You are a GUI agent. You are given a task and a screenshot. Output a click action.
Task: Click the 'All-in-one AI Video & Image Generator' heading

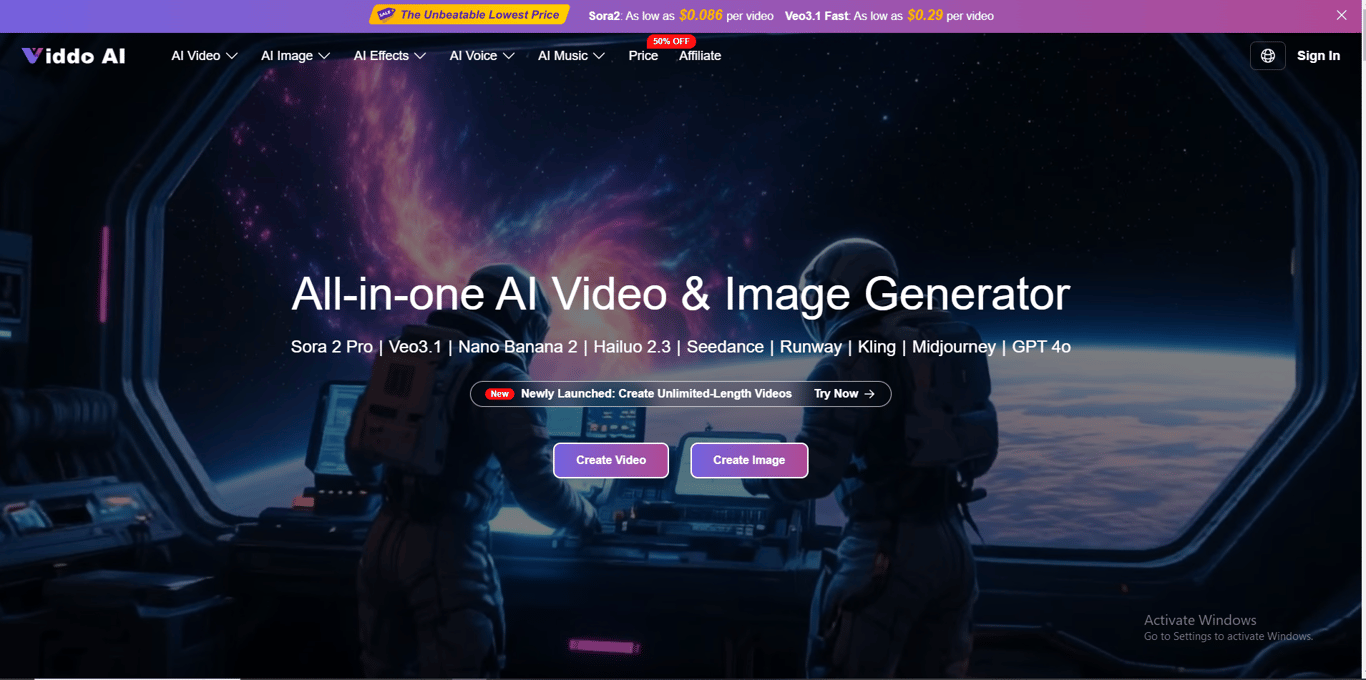point(681,294)
